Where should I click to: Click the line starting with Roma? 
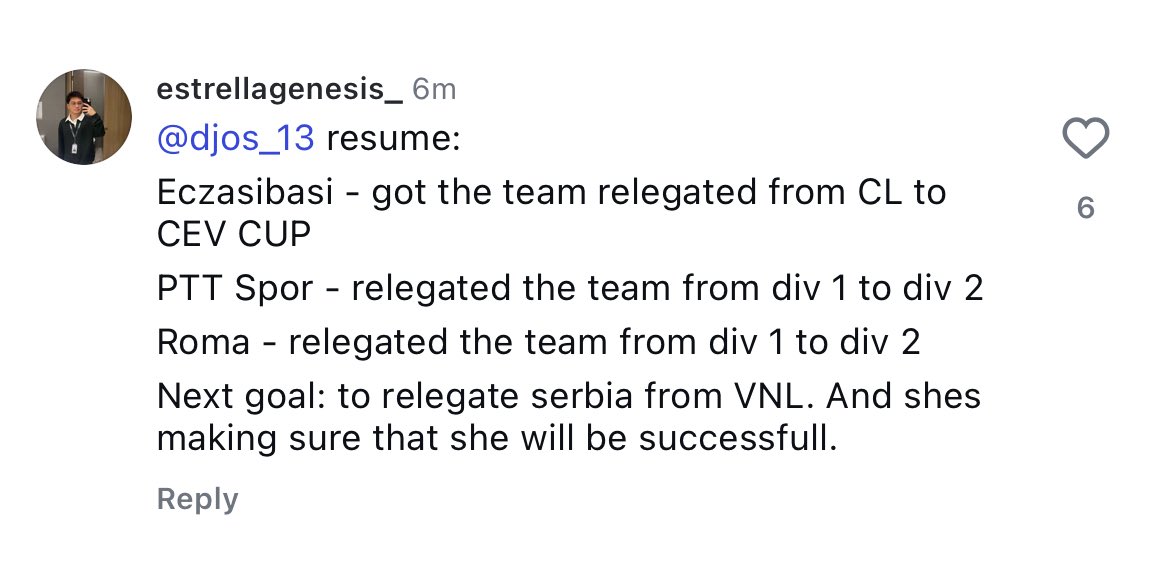point(539,343)
